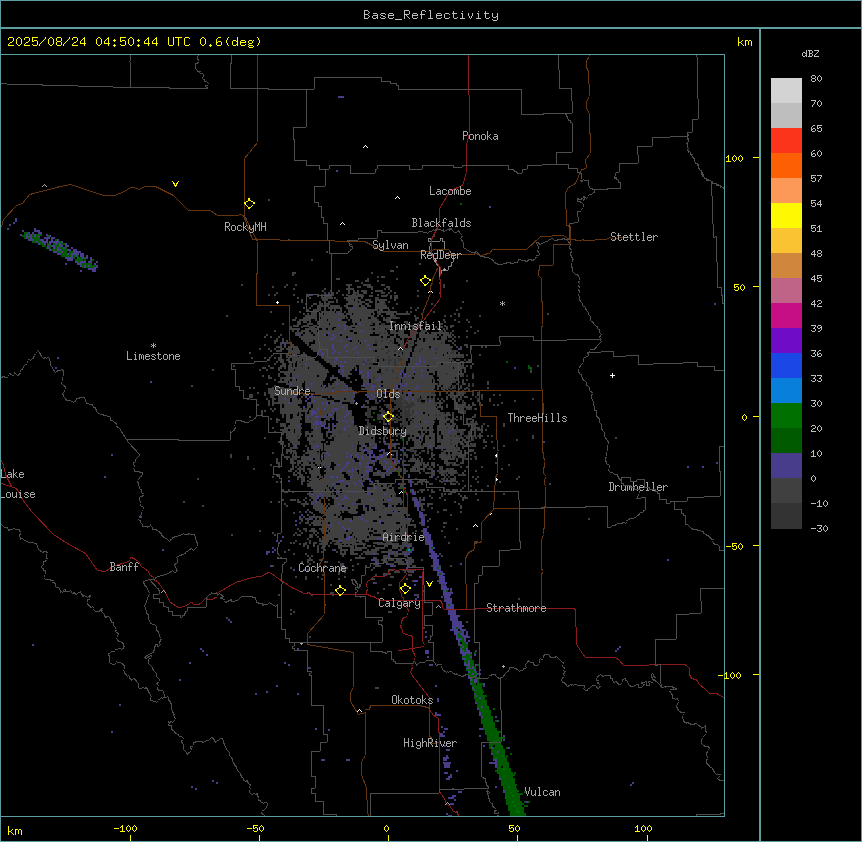862x842 pixels.
Task: Click the Innisfail city label
Action: coord(415,326)
